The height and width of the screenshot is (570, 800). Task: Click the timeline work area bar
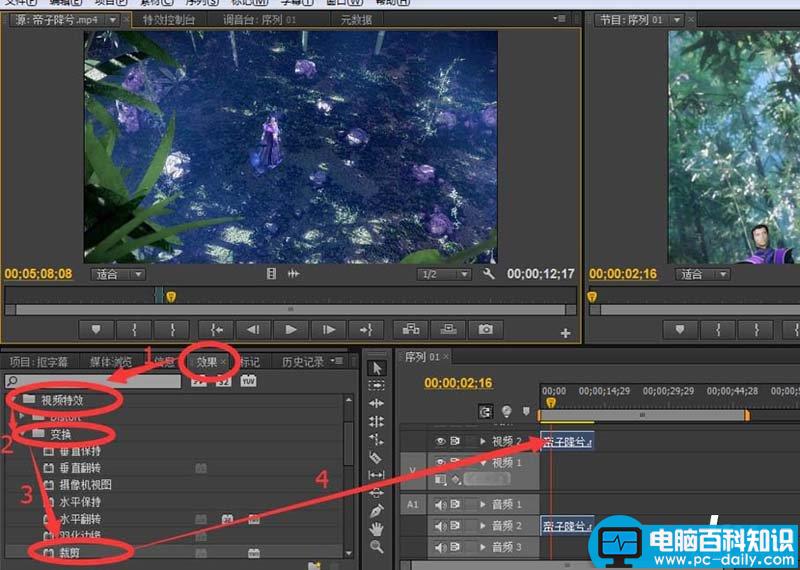[x=643, y=415]
